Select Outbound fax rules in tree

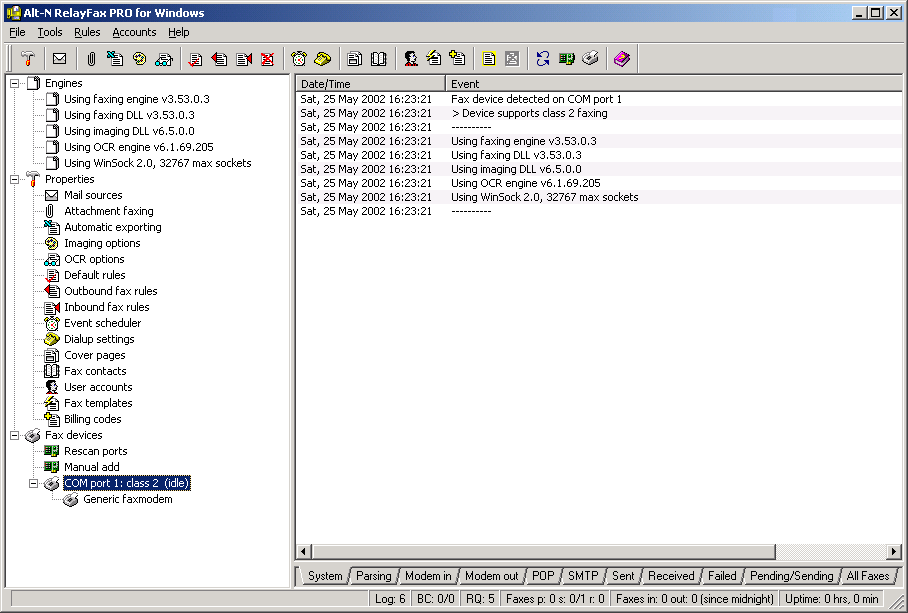point(110,291)
